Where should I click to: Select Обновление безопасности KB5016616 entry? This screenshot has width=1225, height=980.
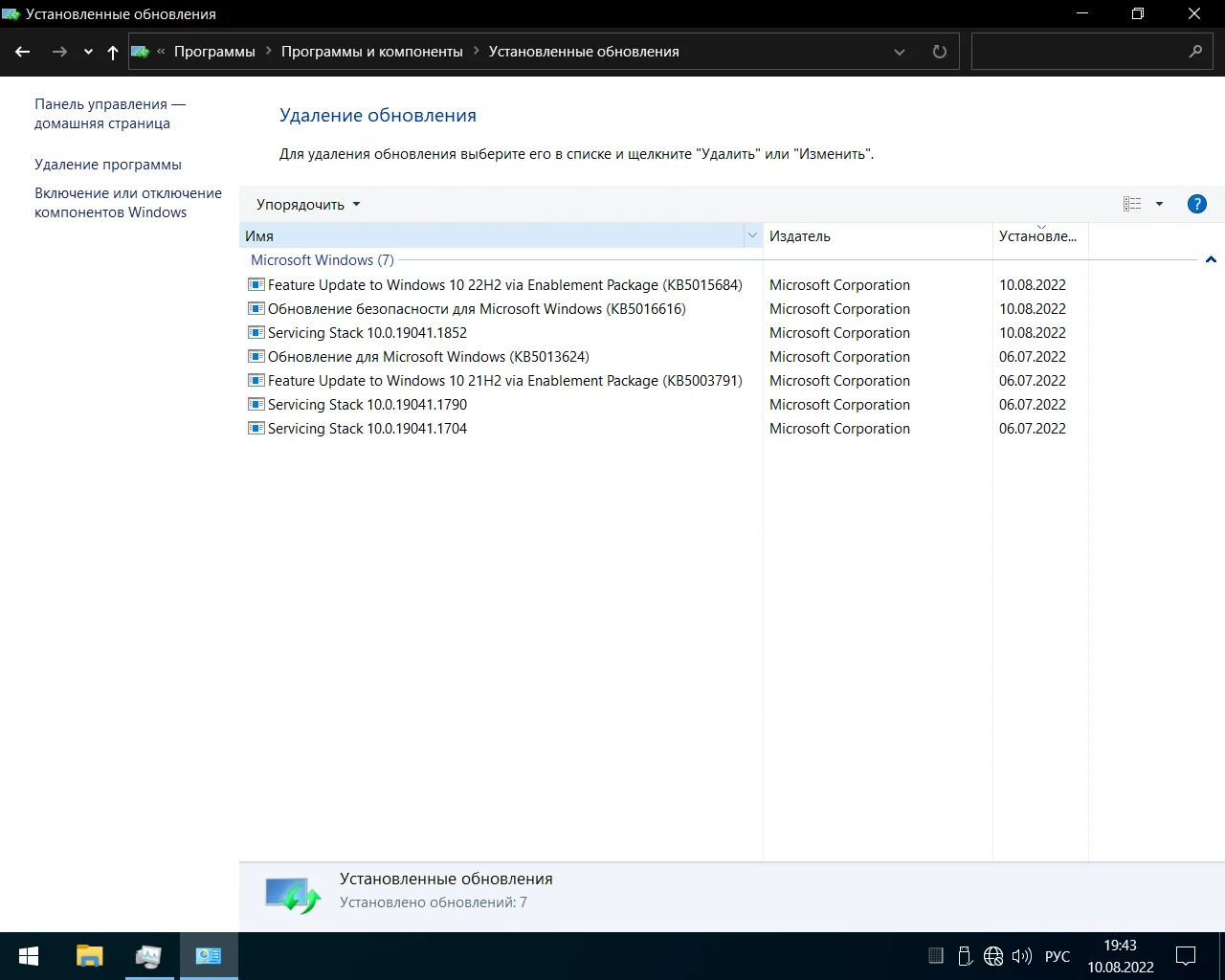477,309
